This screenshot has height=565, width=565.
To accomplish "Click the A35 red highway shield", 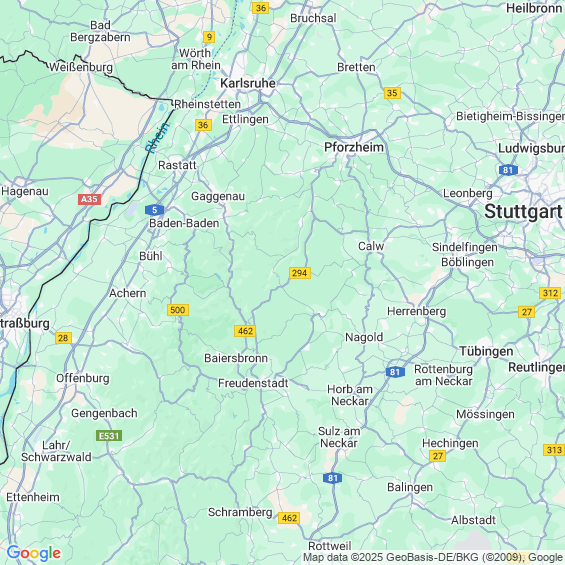I will point(89,199).
